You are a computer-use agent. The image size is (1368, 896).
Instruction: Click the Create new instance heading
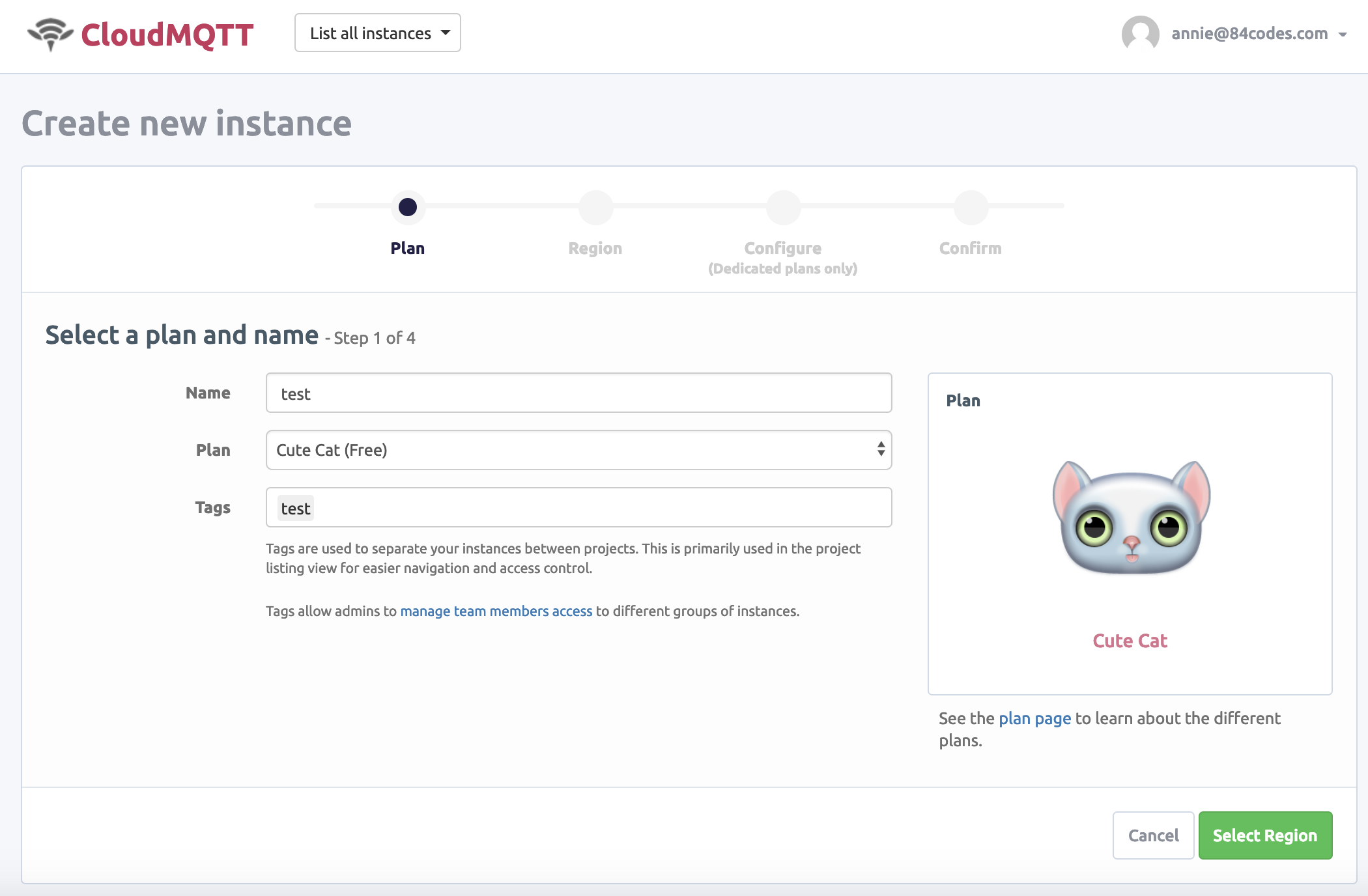(186, 123)
